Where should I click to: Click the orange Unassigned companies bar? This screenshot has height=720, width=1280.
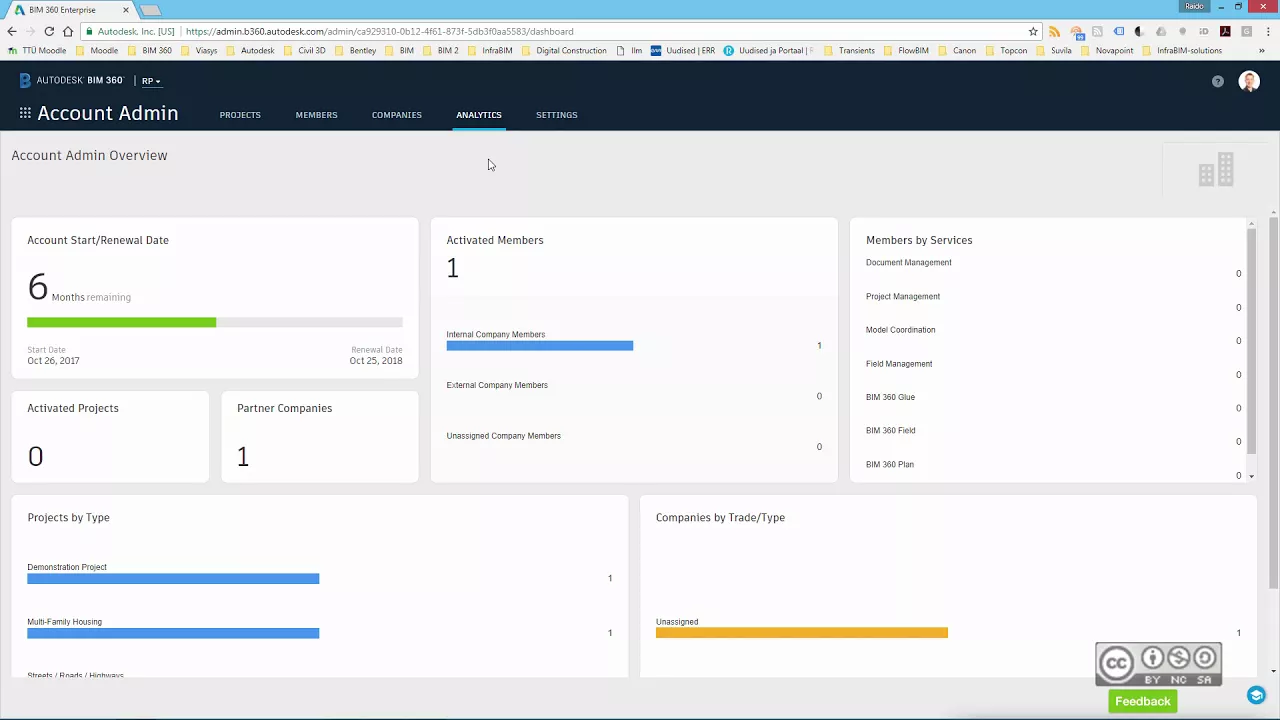point(801,633)
